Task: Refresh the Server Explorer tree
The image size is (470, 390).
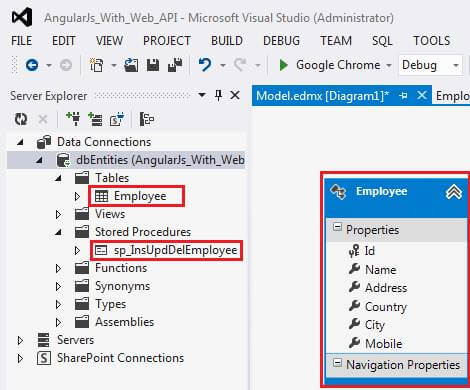Action: click(21, 119)
